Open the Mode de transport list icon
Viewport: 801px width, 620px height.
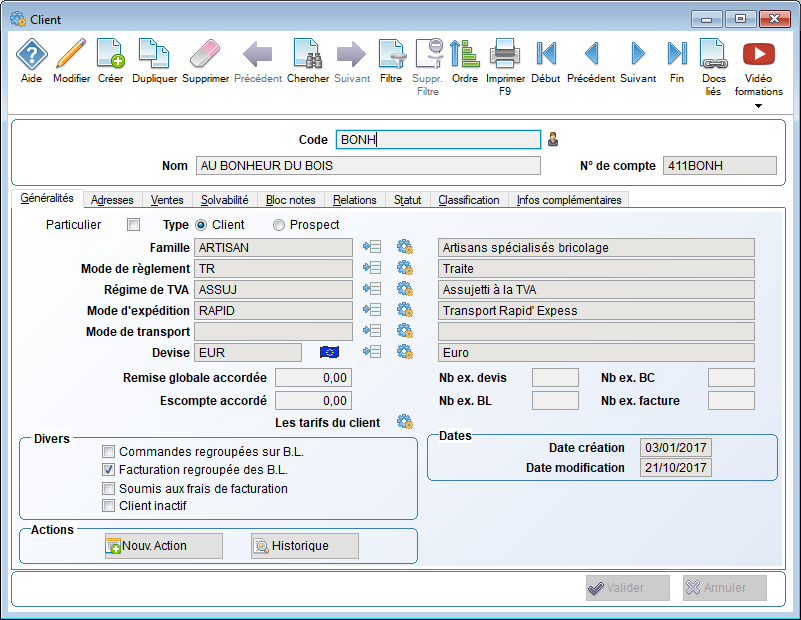(x=372, y=331)
